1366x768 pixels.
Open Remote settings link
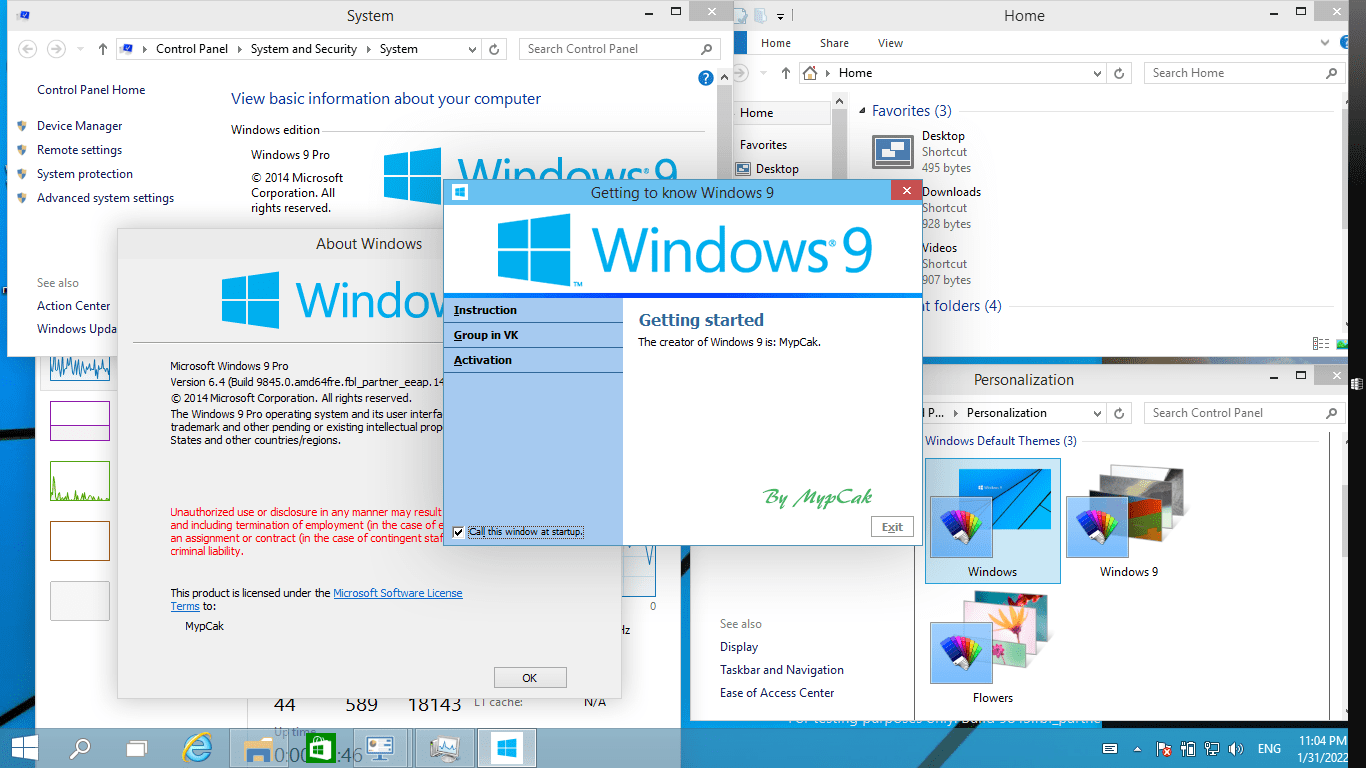coord(79,150)
